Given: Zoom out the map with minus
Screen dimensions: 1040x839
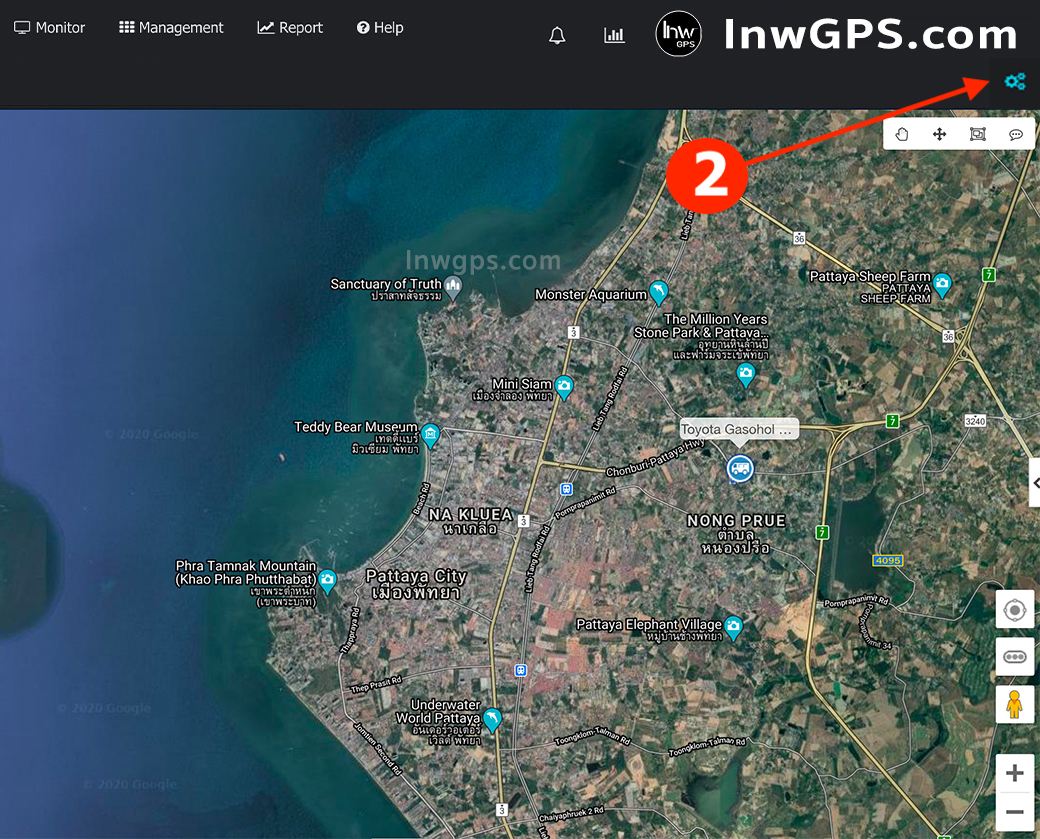Looking at the screenshot, I should [1015, 811].
